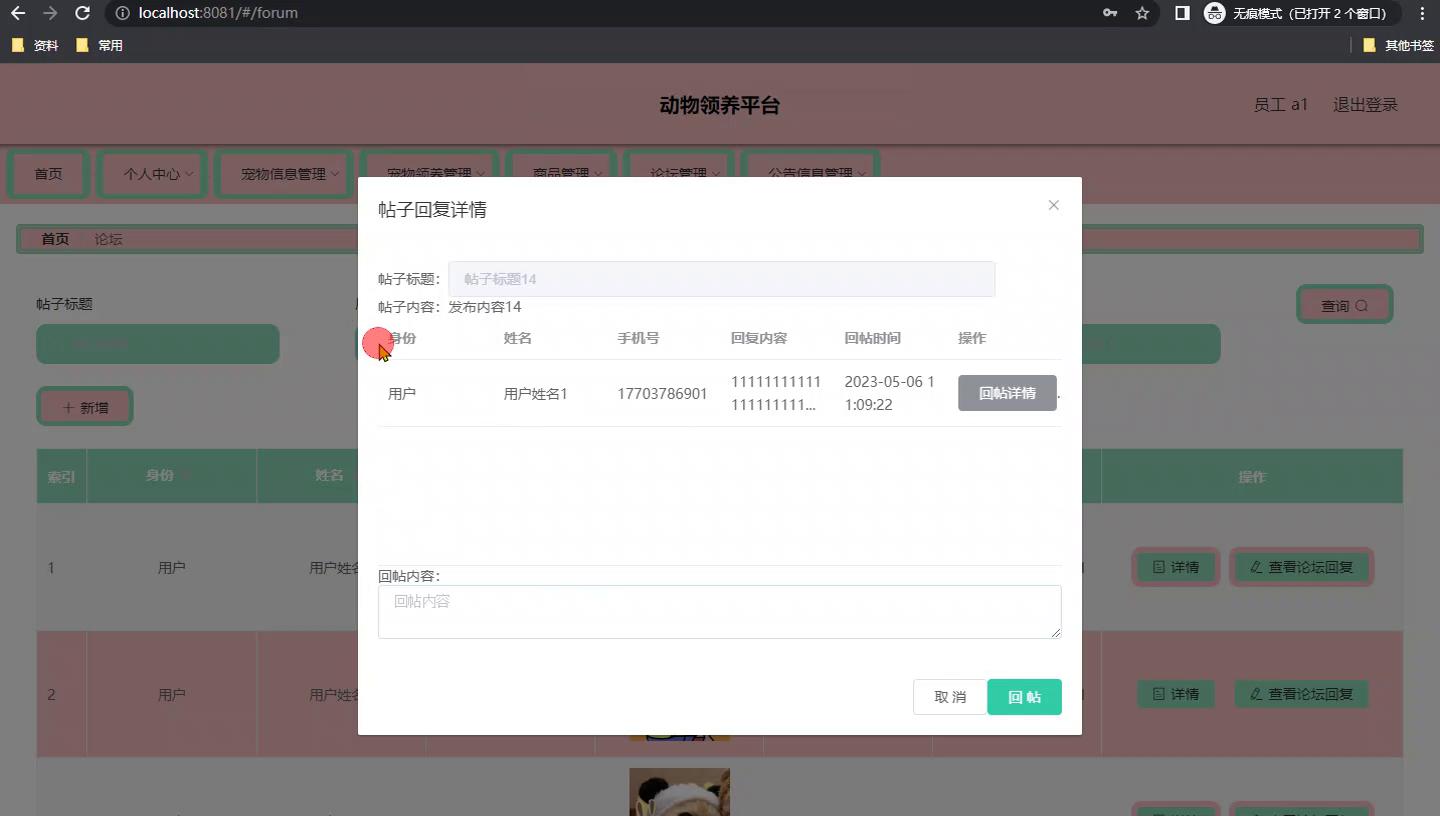Open 查看论坛回复 for row 1
1440x816 pixels.
coord(1301,567)
